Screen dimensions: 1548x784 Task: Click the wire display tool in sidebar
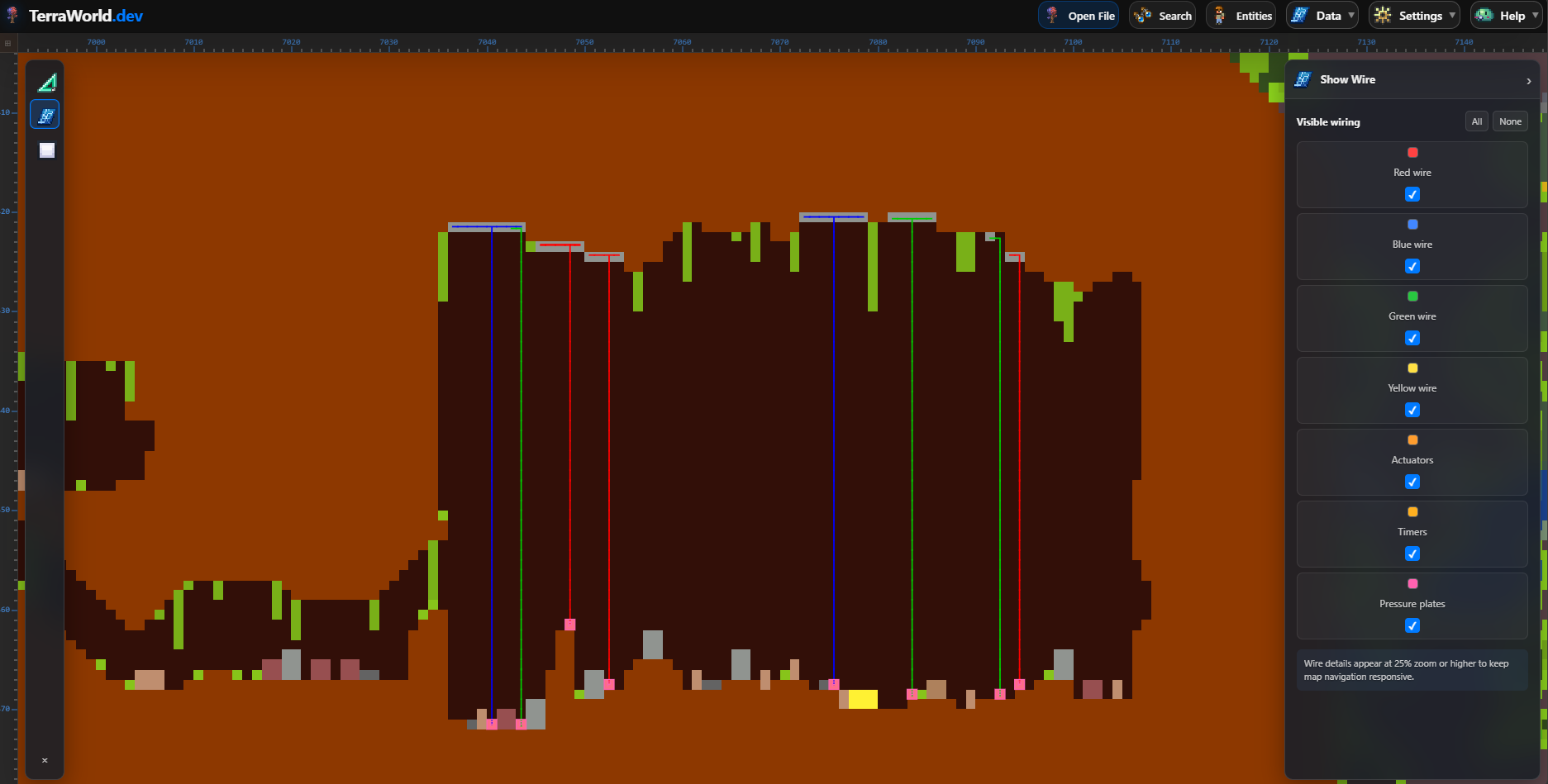click(x=45, y=115)
